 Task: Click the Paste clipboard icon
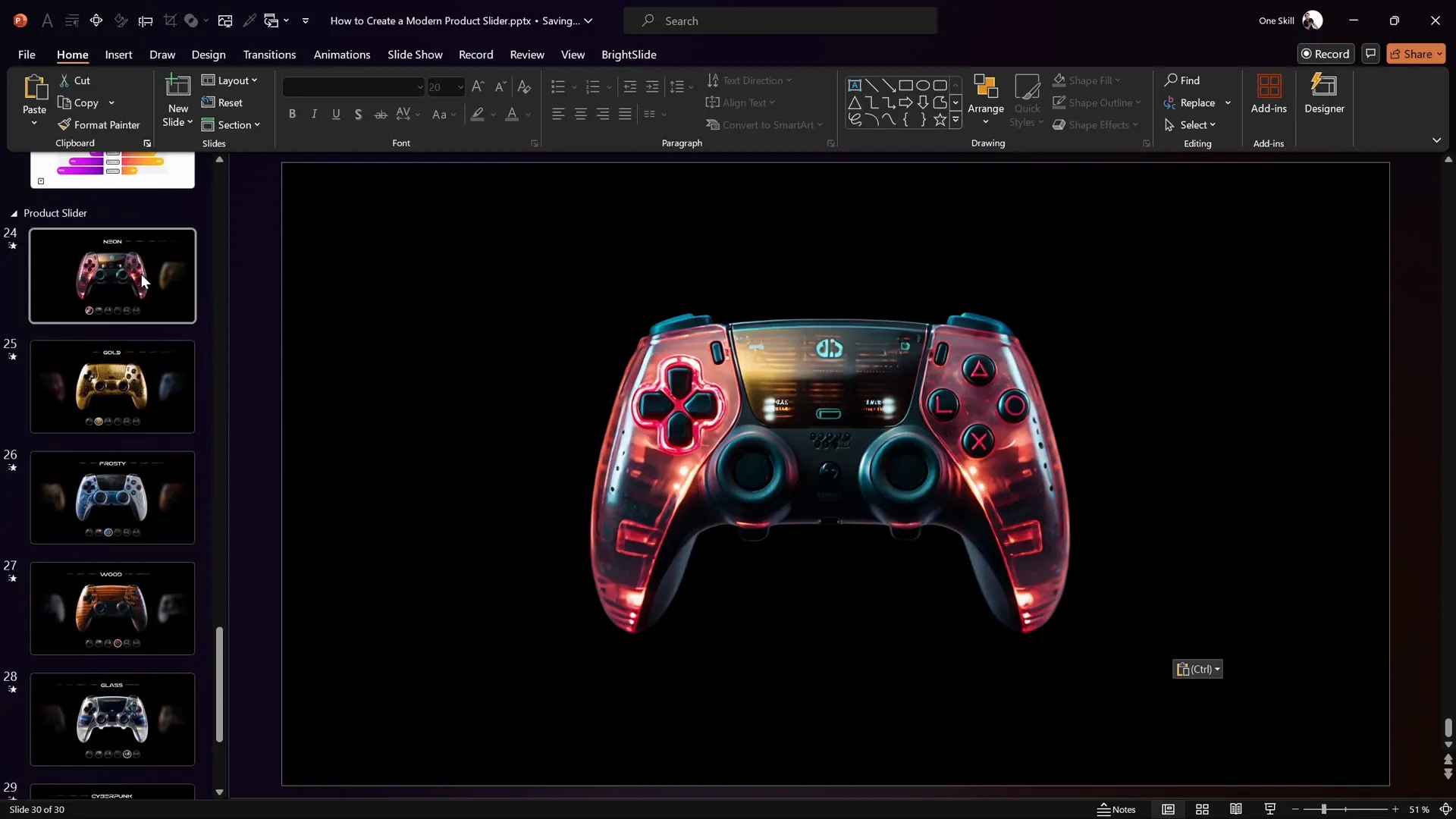(x=35, y=88)
